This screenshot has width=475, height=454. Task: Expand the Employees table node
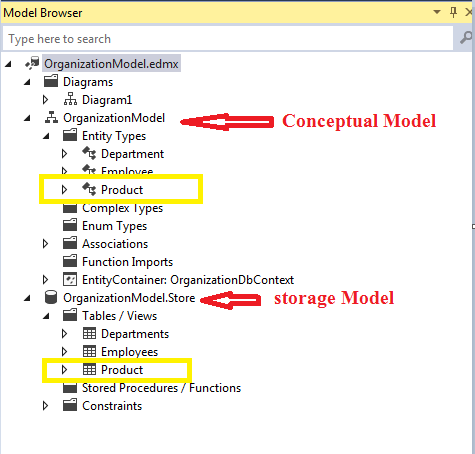pos(65,352)
